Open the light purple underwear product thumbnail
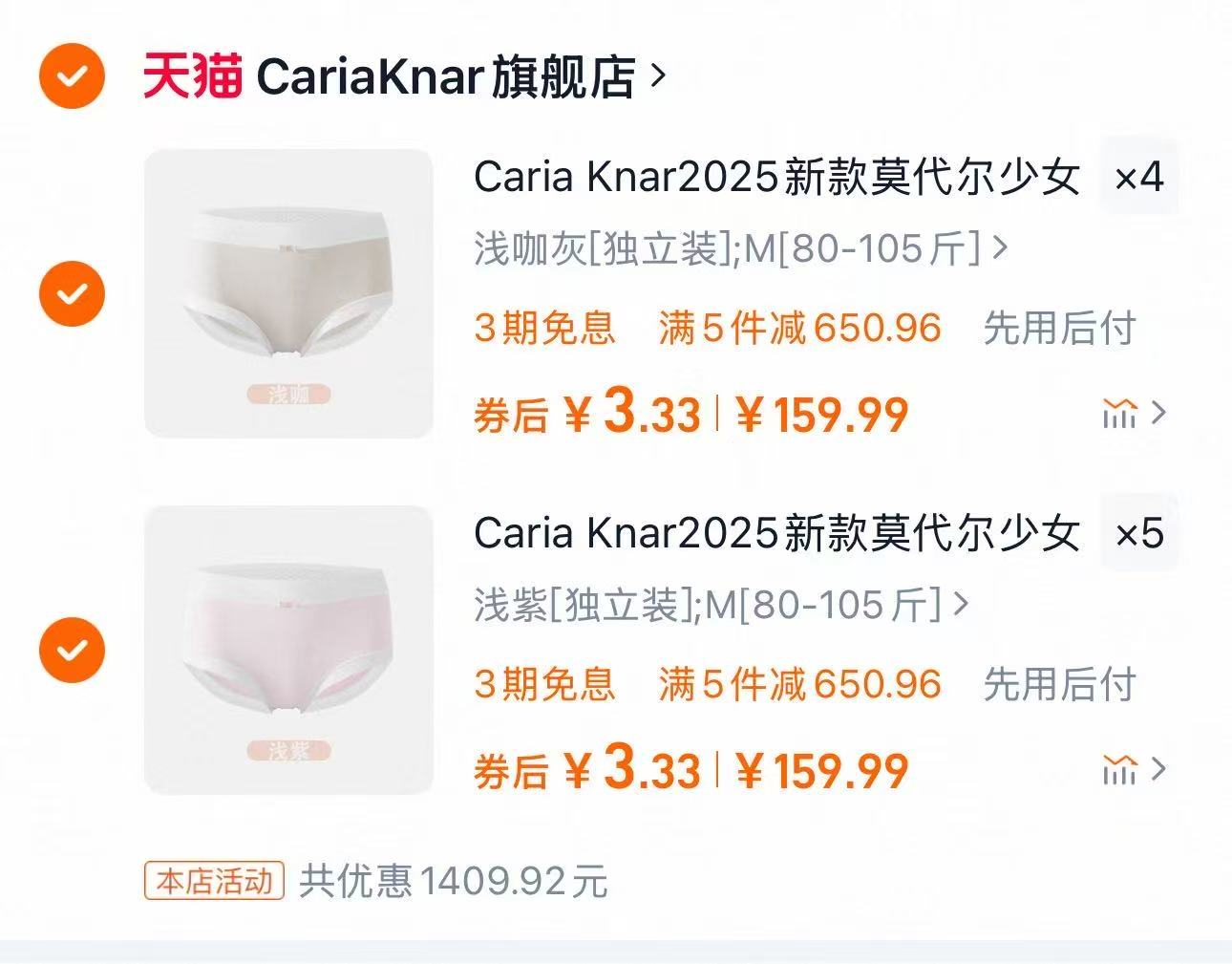 tap(288, 650)
